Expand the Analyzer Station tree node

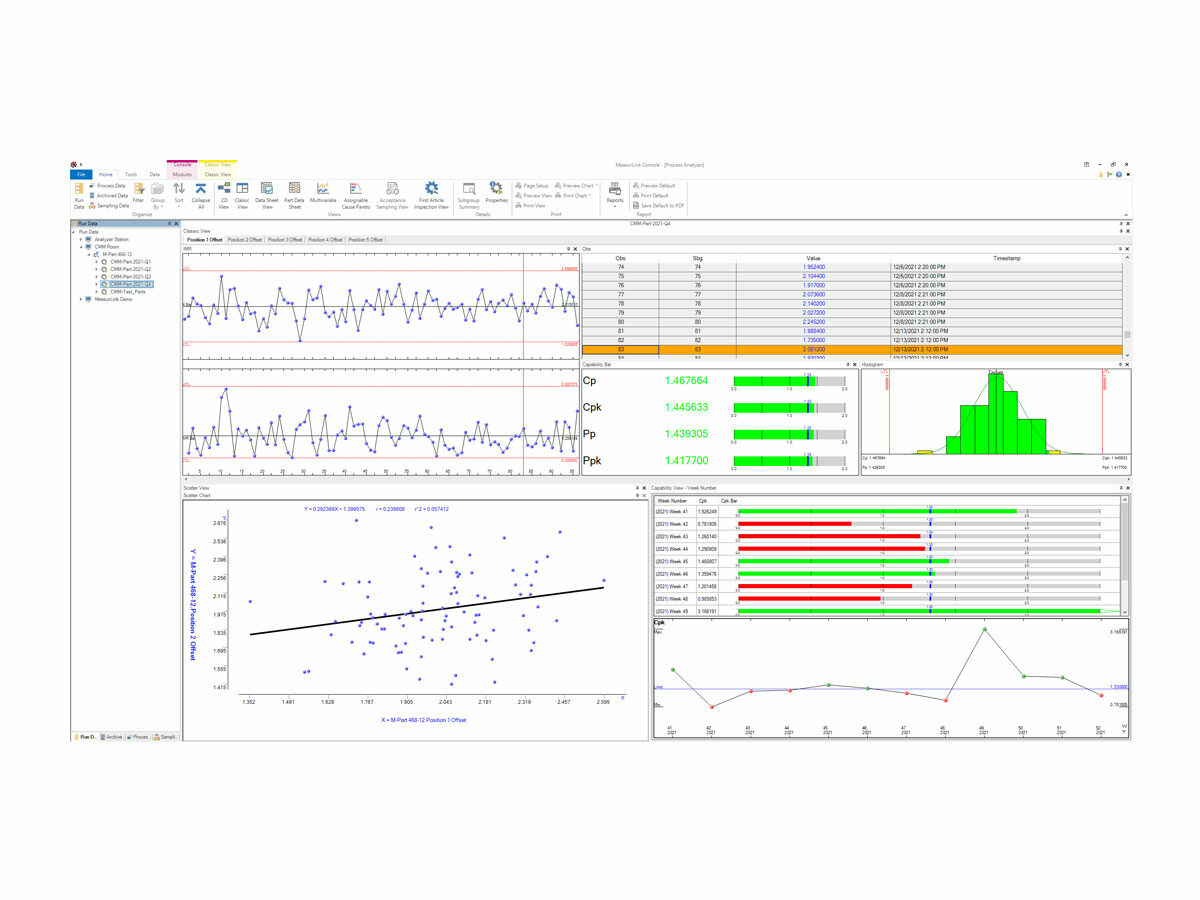(81, 240)
